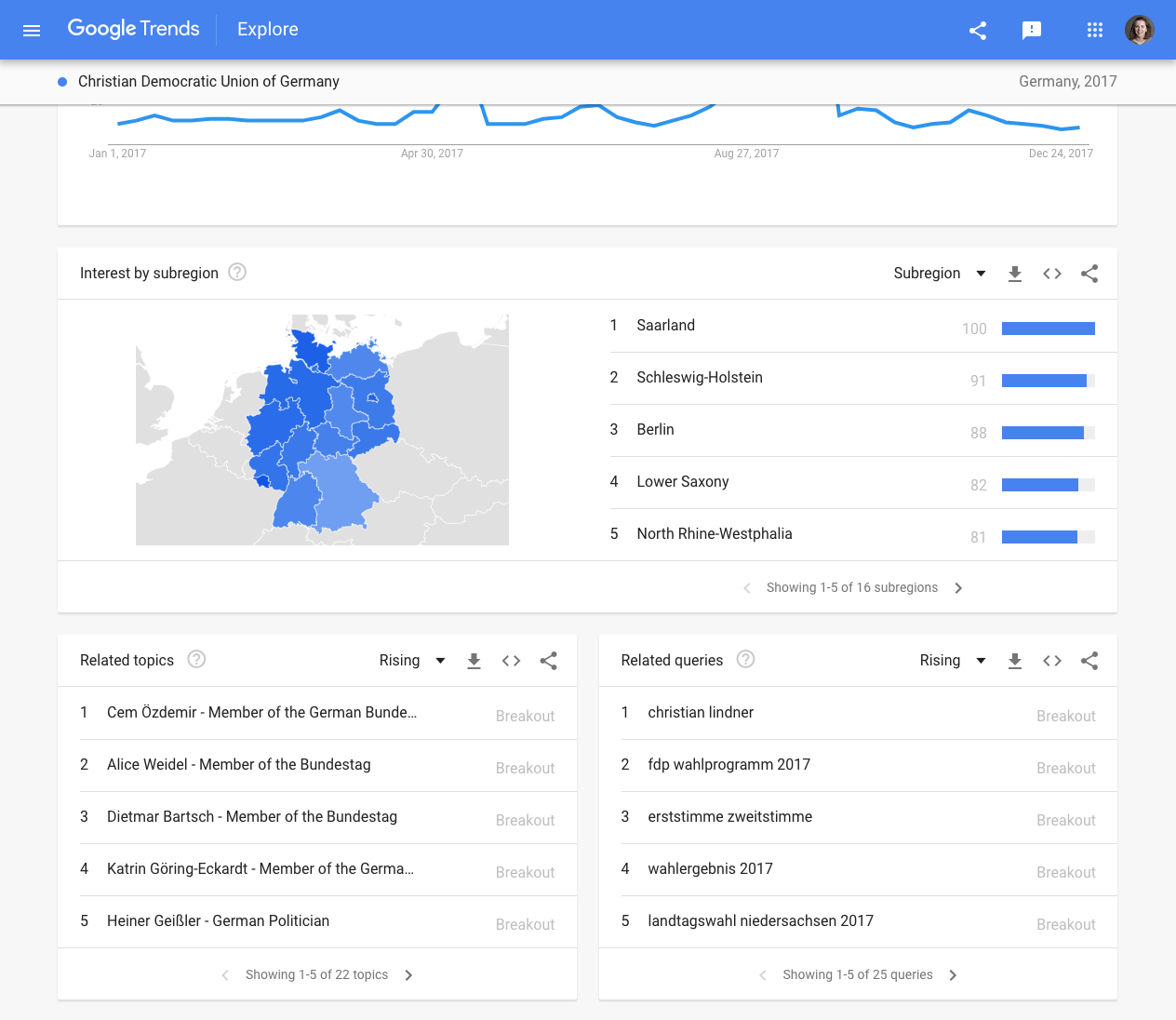This screenshot has width=1176, height=1020.
Task: Open christian lindner query
Action: coord(869,713)
